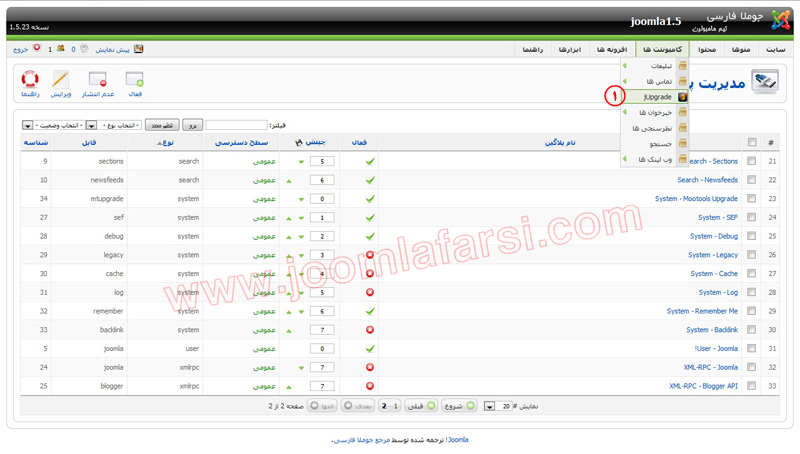
Task: Open Help via the lifebuoy icon
Action: click(30, 80)
